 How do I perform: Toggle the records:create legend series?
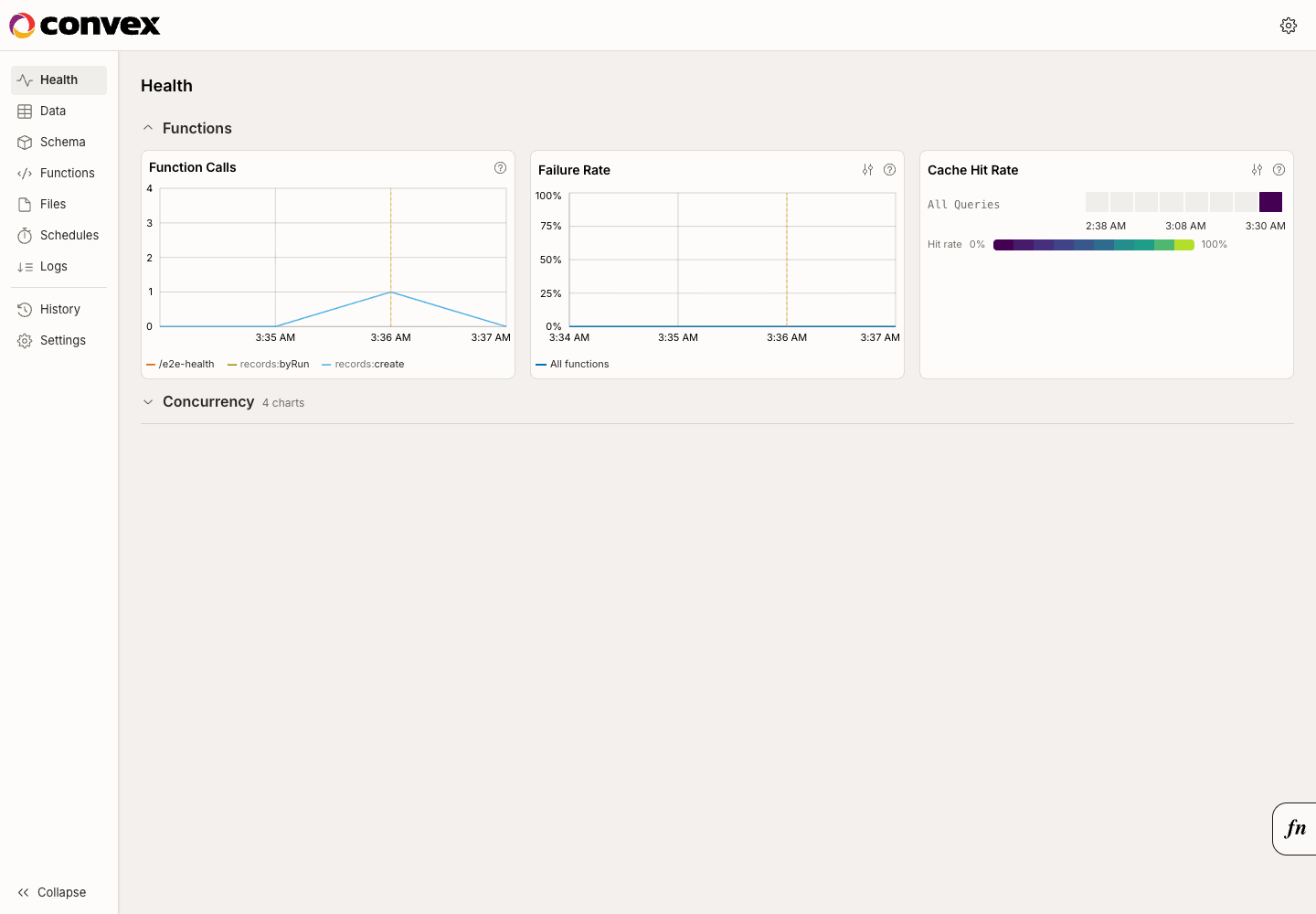(363, 364)
